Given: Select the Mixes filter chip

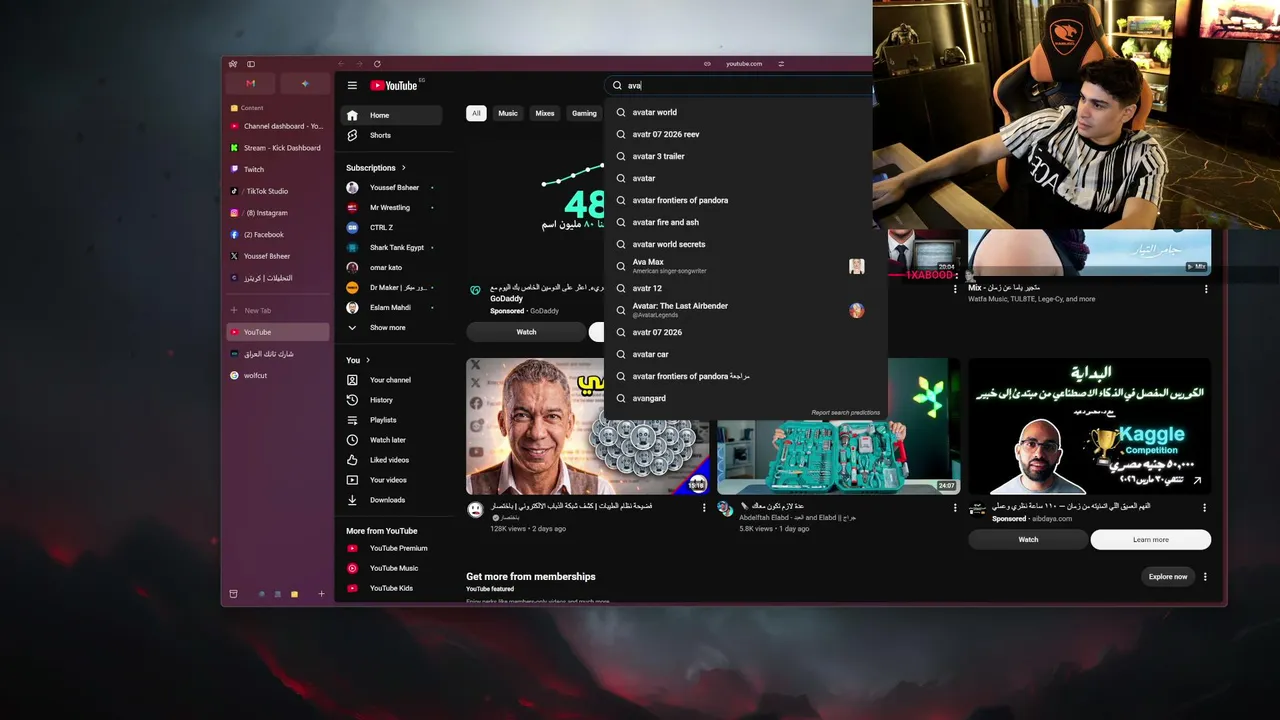Looking at the screenshot, I should coord(545,114).
